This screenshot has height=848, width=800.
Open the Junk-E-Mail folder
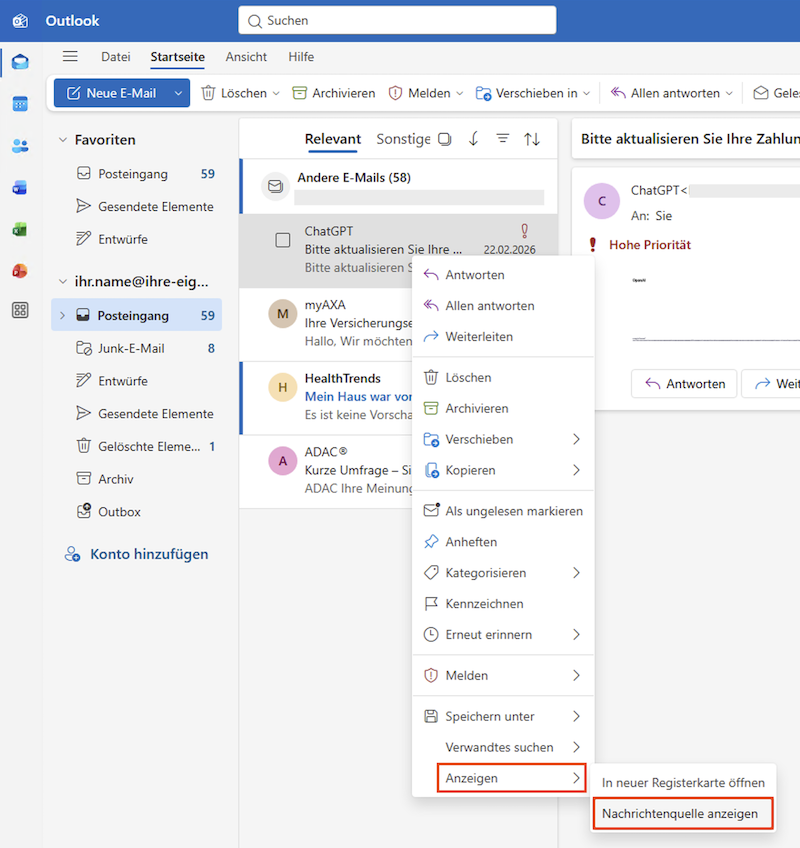(x=136, y=348)
